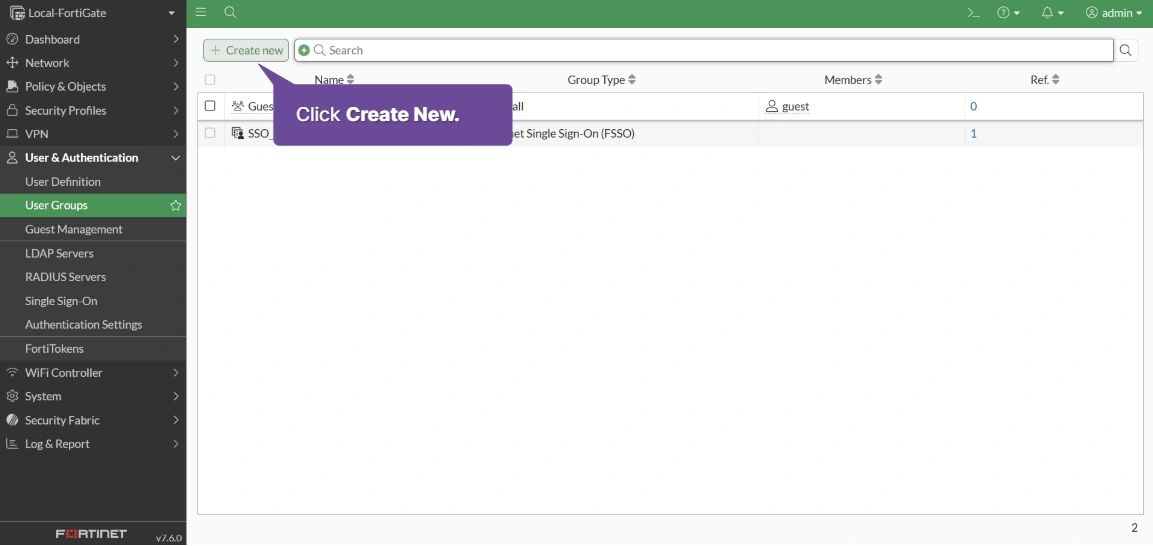
Task: Sort by Members column arrows
Action: click(x=878, y=79)
